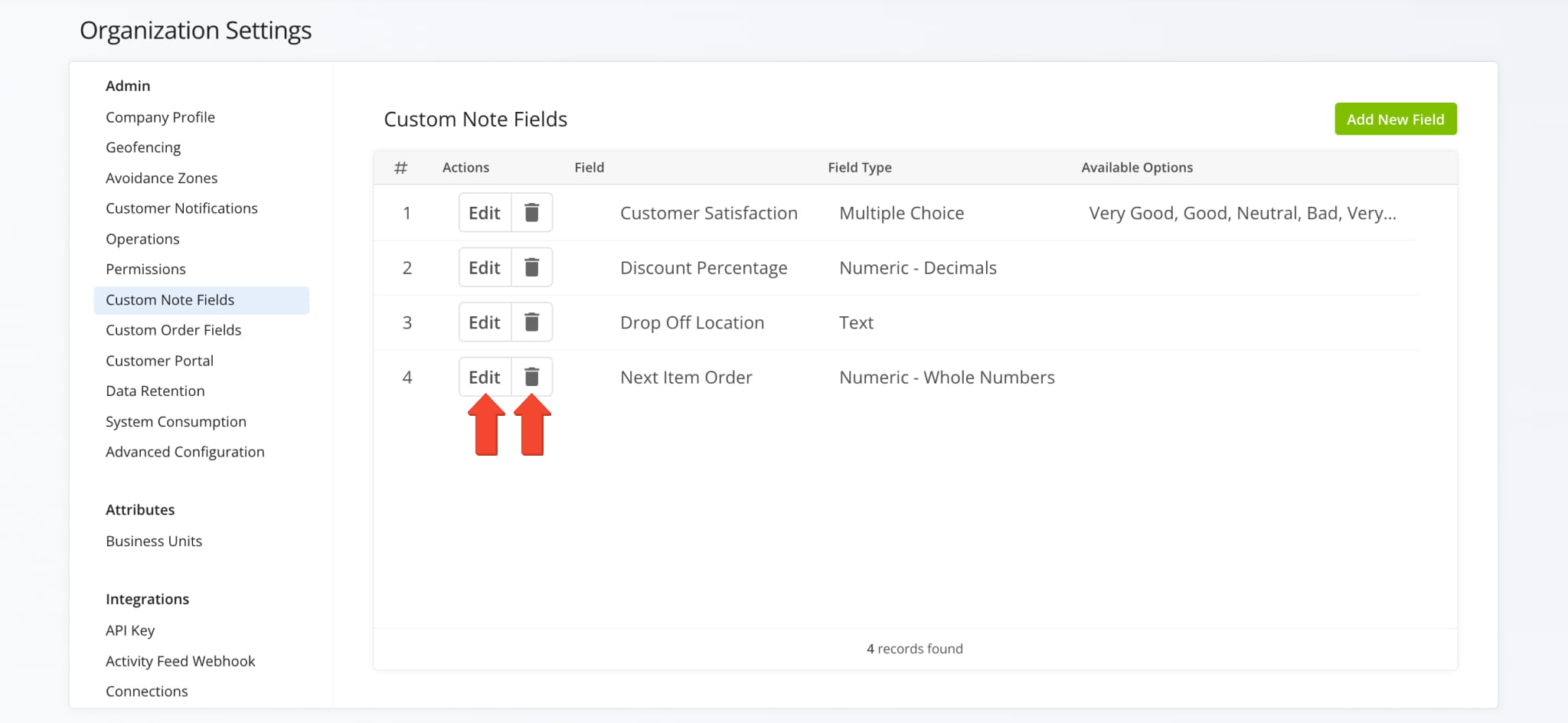Screen dimensions: 1568x723
Task: Click the Integrations section header
Action: pos(147,599)
